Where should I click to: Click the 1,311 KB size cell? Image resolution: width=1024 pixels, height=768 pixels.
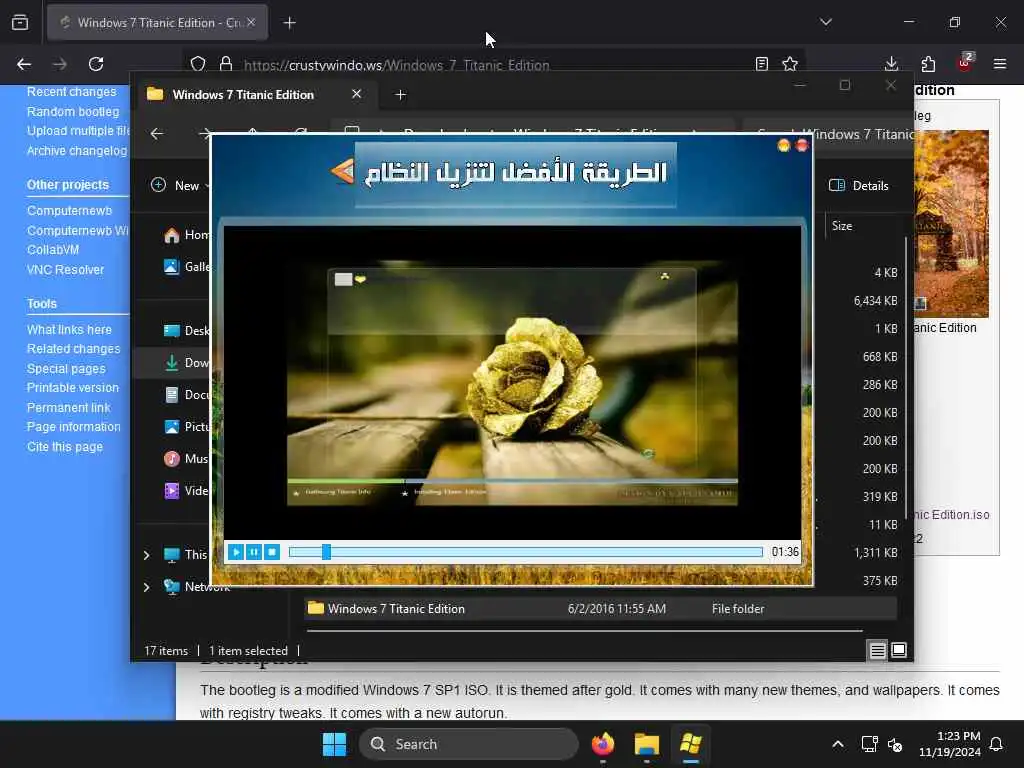(x=875, y=553)
